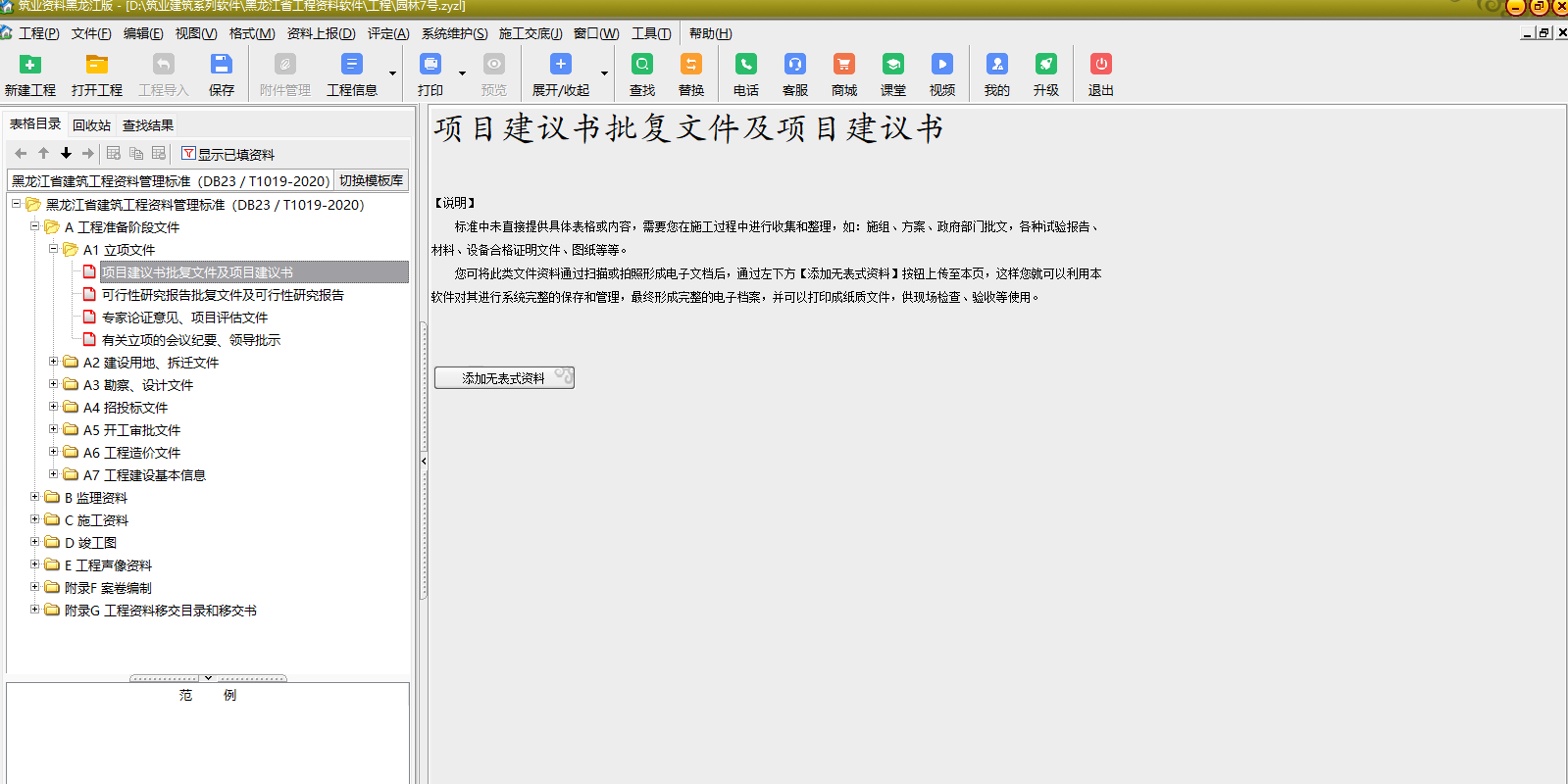Click the 升级 upgrade icon

[1045, 66]
